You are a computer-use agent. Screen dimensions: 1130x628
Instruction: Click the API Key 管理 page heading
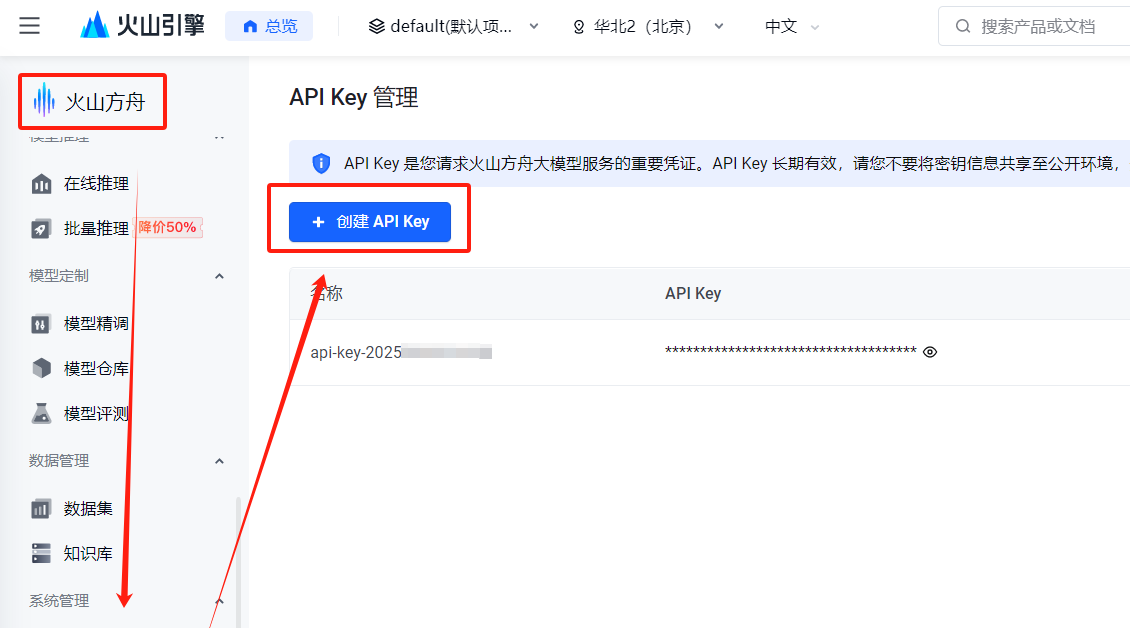[x=354, y=97]
